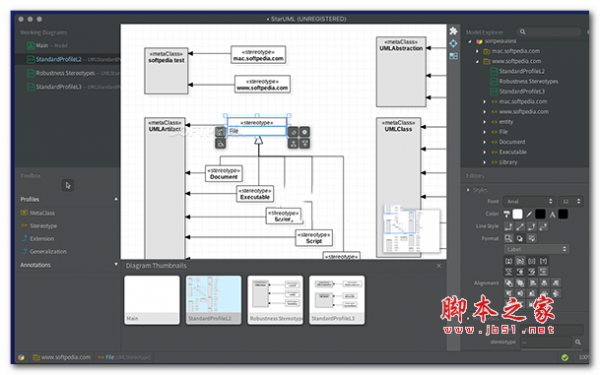Select the Document stereotype on canvas
Screen dimensions: 600x375
pos(224,174)
